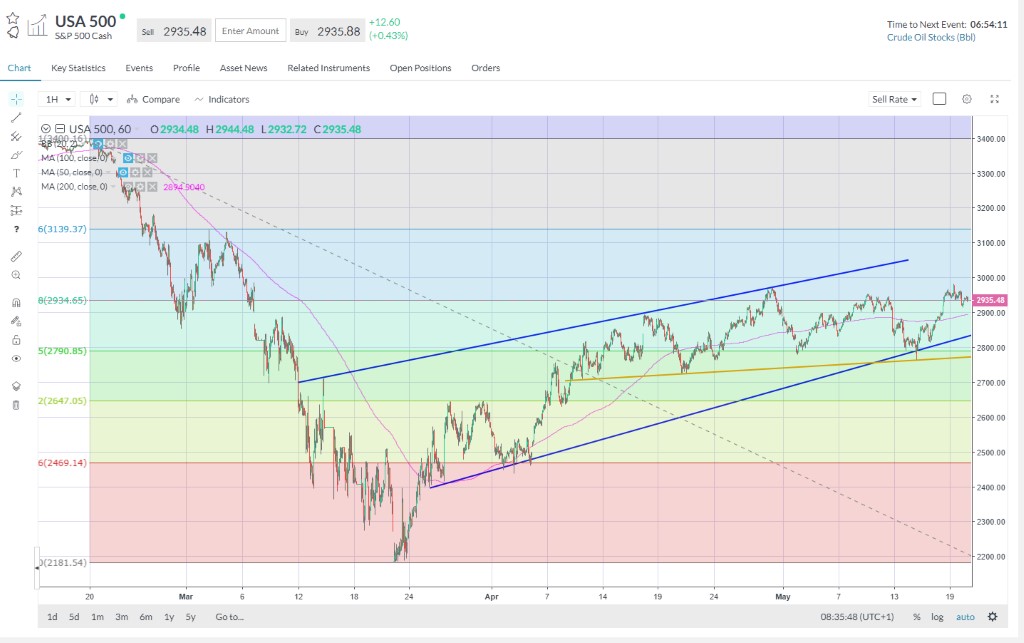The width and height of the screenshot is (1024, 643).
Task: Choose the text annotation tool
Action: 16,173
